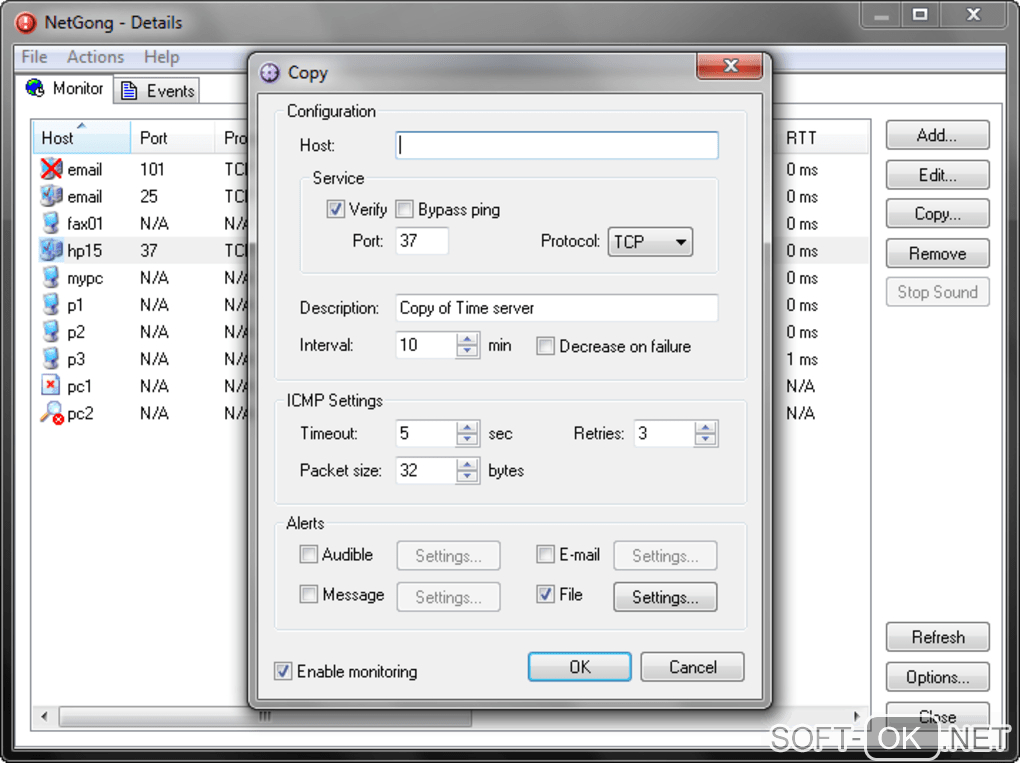Click the globe icon on Monitor tab

click(35, 88)
